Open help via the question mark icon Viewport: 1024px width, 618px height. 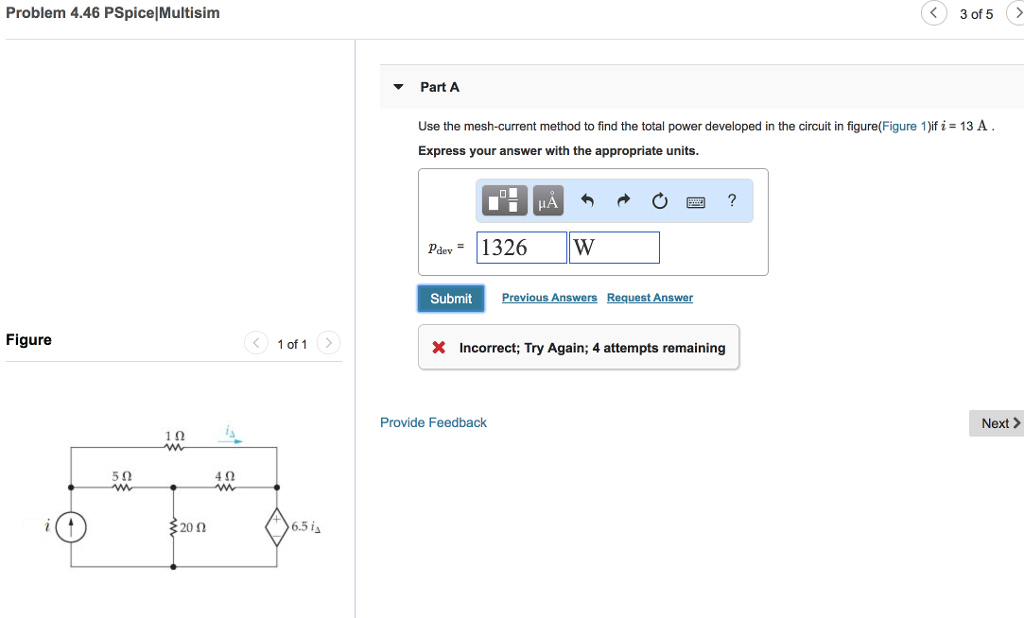point(731,200)
